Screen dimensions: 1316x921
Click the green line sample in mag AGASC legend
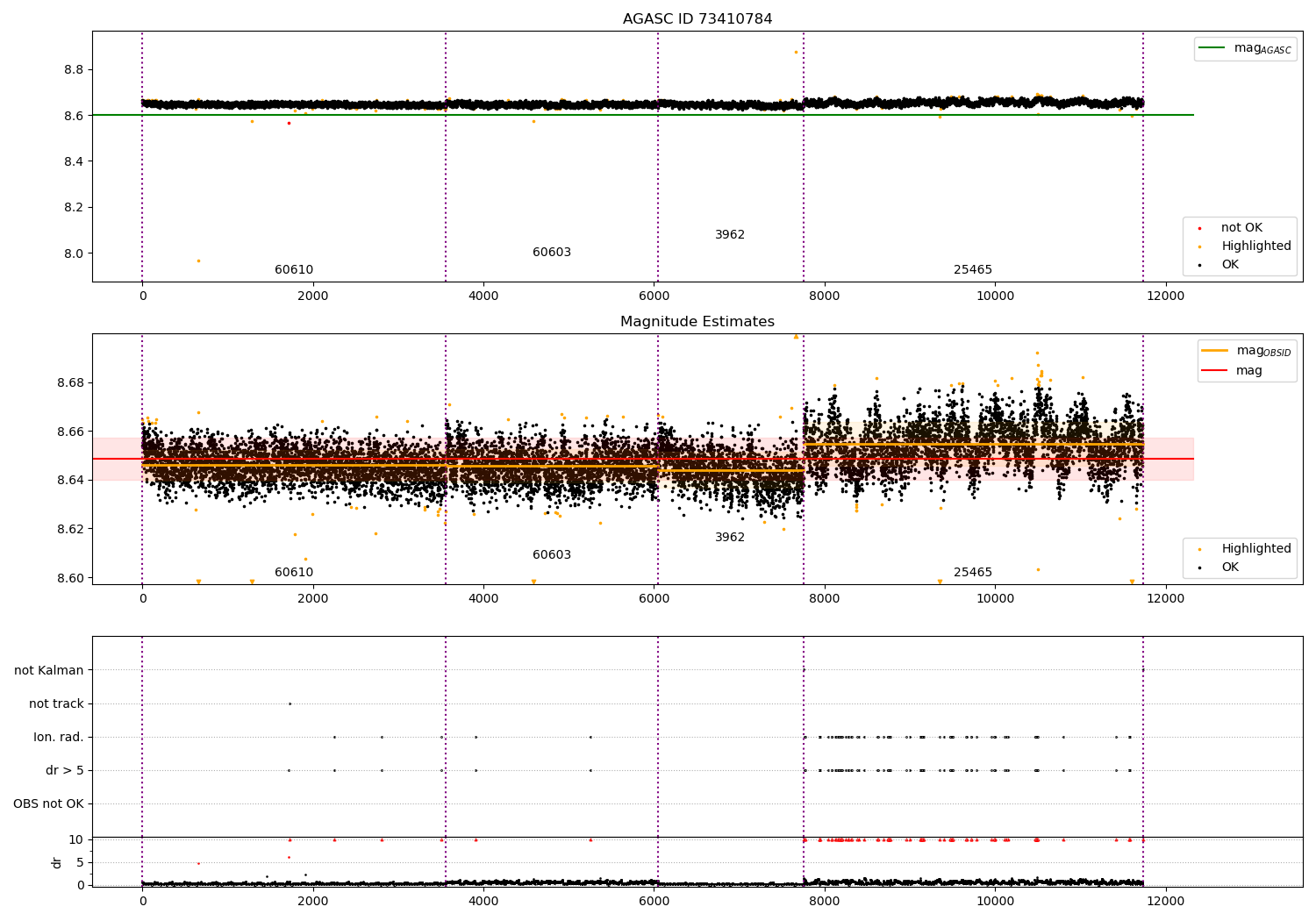(x=1212, y=48)
